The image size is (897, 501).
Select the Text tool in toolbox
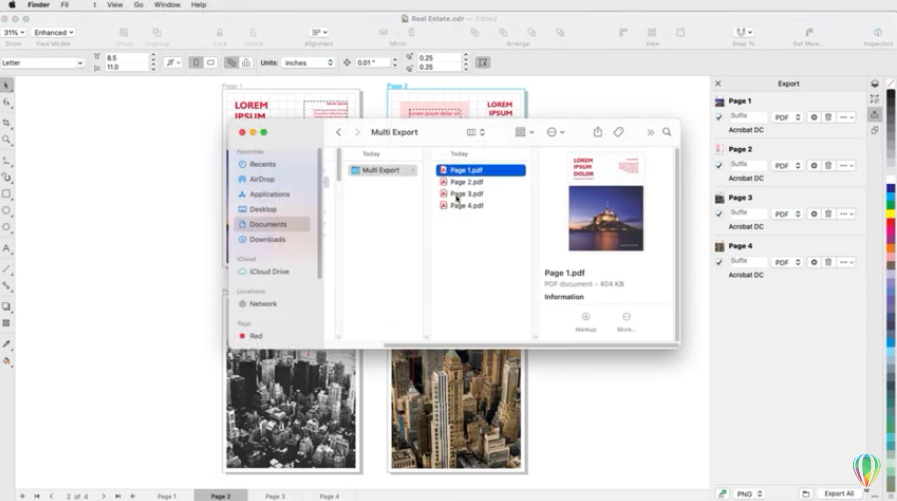click(6, 248)
